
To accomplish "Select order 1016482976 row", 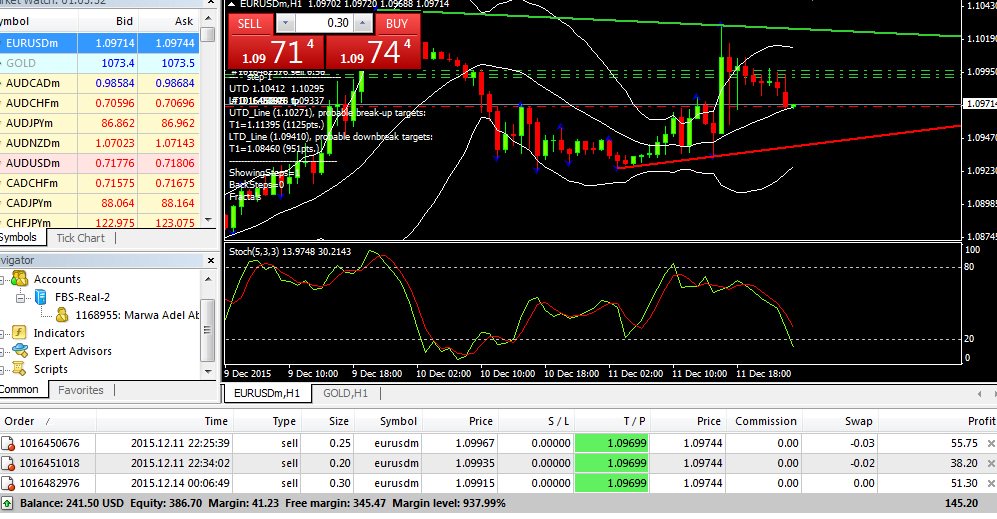I will coord(498,483).
